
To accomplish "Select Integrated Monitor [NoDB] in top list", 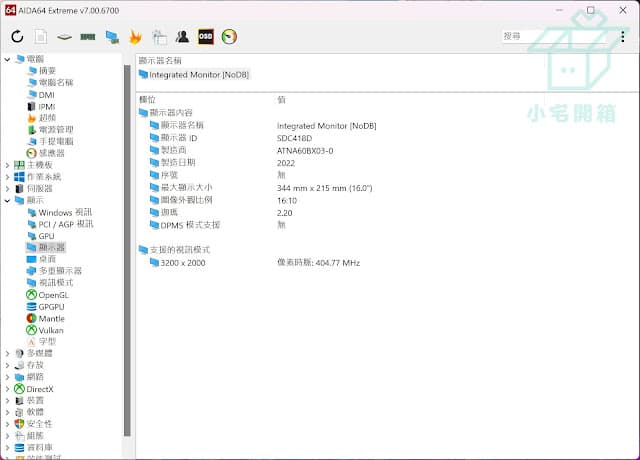I will click(194, 75).
